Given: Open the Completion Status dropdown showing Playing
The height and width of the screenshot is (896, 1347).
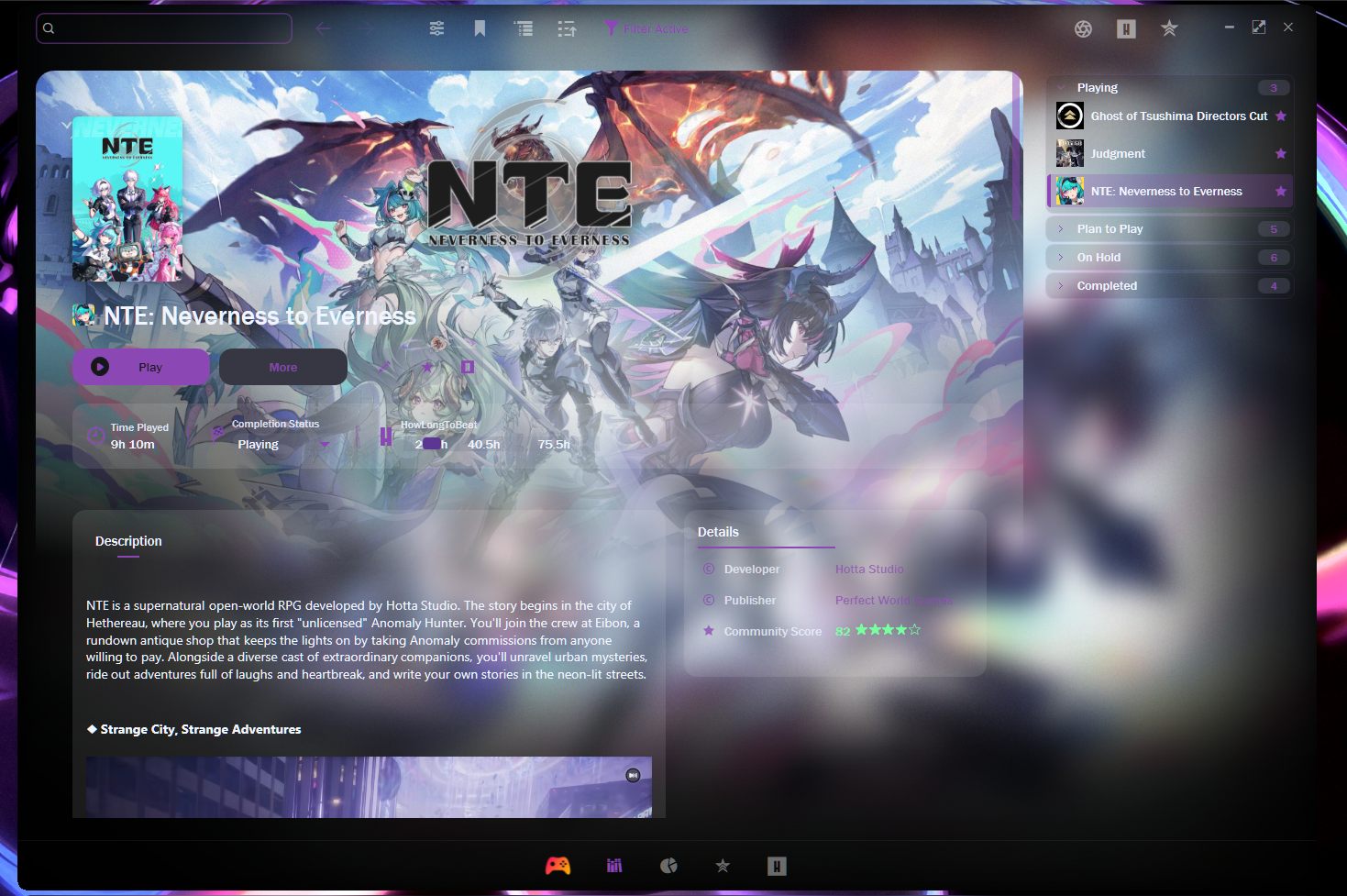Looking at the screenshot, I should [283, 444].
